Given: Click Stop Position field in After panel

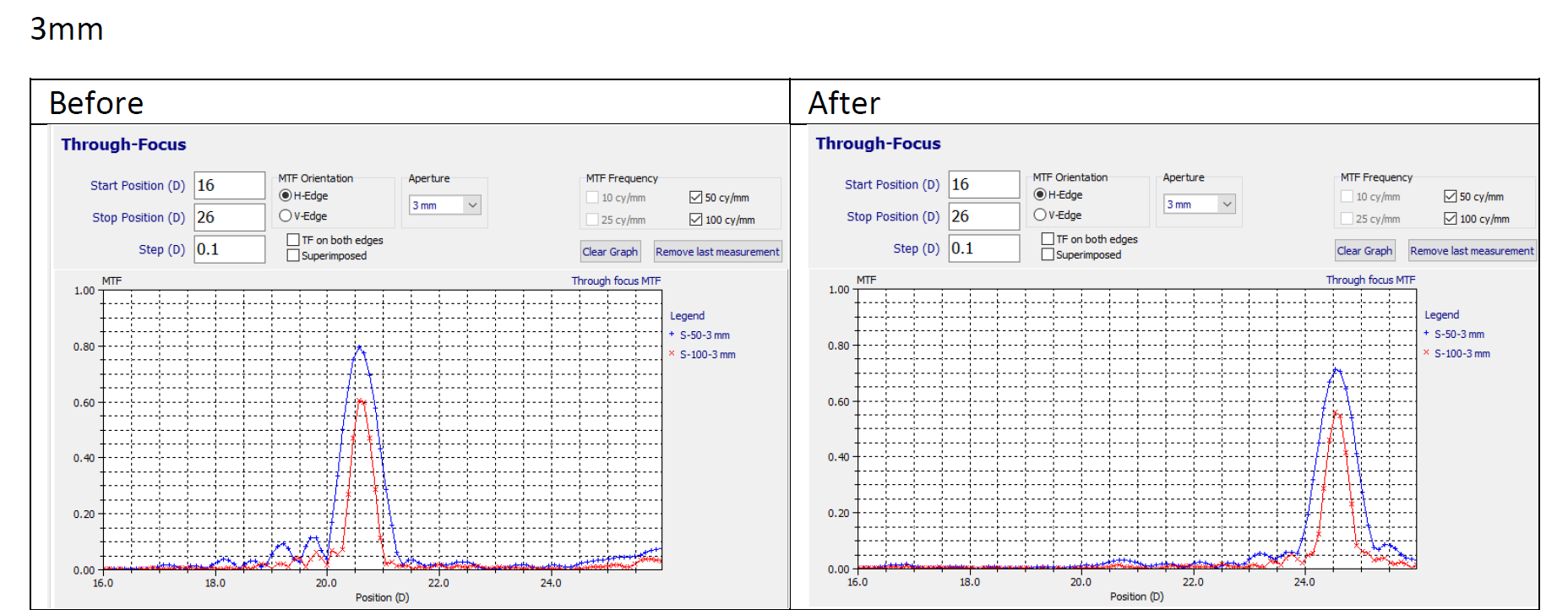Looking at the screenshot, I should 983,217.
